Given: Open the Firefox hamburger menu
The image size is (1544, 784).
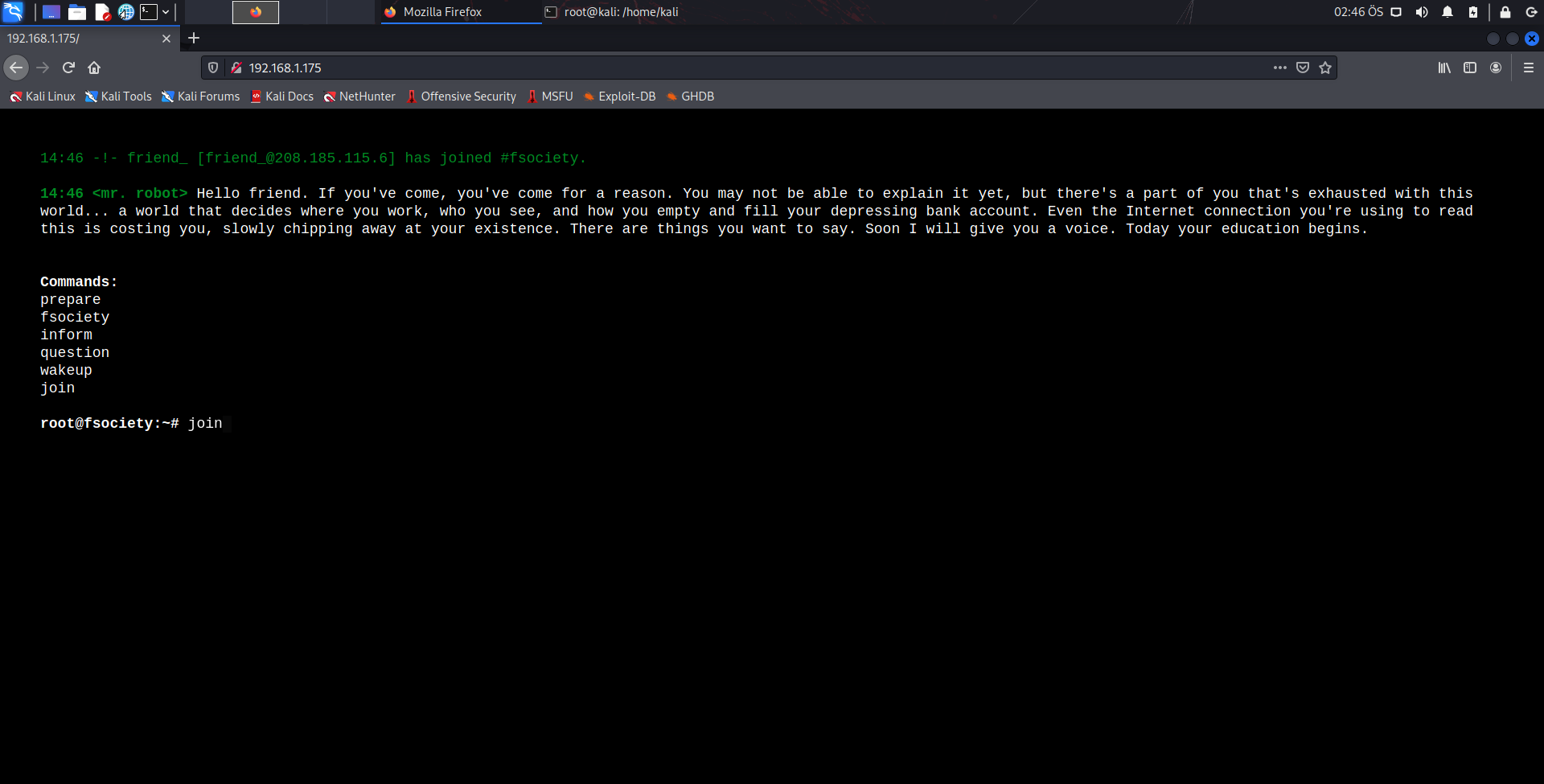Looking at the screenshot, I should point(1529,68).
